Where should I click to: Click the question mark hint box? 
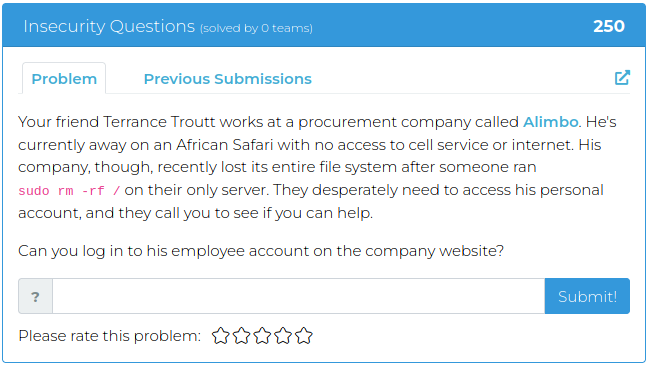coord(36,296)
